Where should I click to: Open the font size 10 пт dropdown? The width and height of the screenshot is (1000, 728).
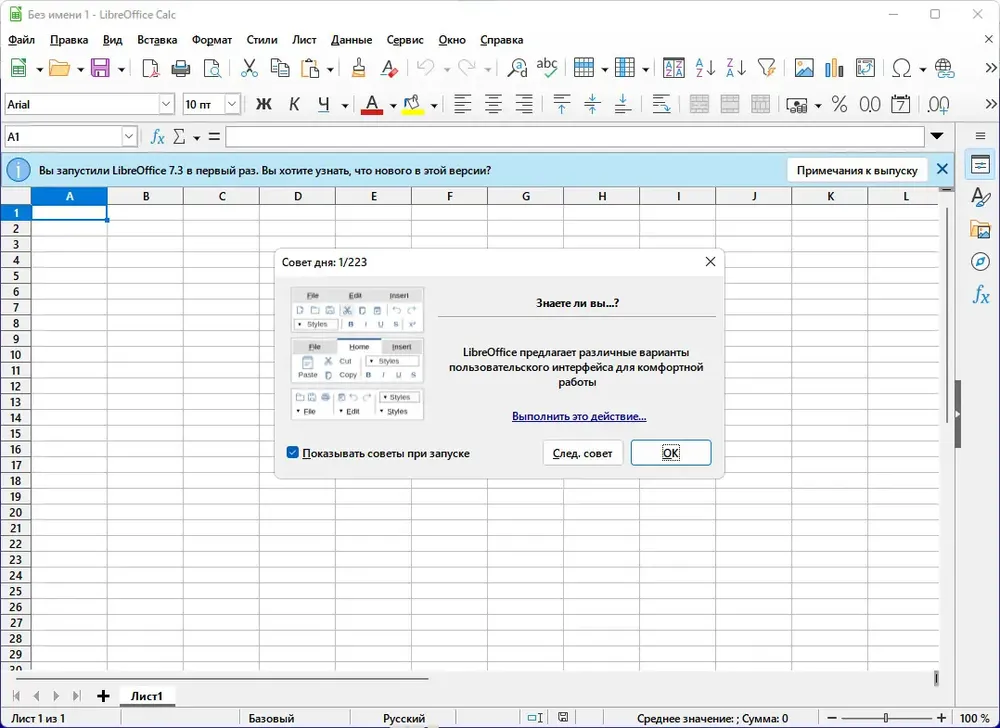point(232,104)
